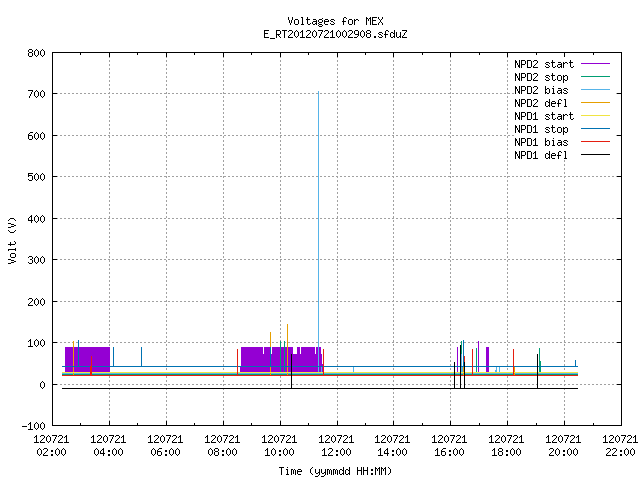Click the E_RT20120721002908.sfduZ filename subtitle
This screenshot has height=480, width=640.
point(335,34)
